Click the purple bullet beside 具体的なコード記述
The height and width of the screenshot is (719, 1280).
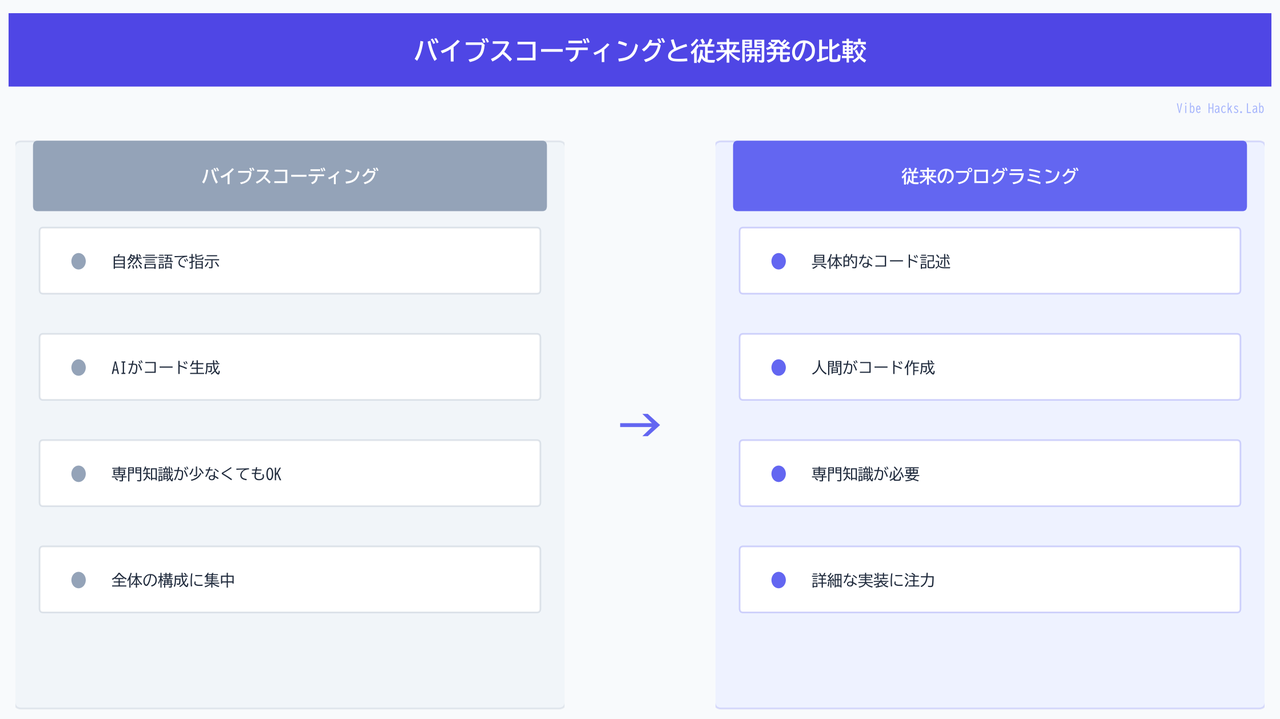coord(779,262)
